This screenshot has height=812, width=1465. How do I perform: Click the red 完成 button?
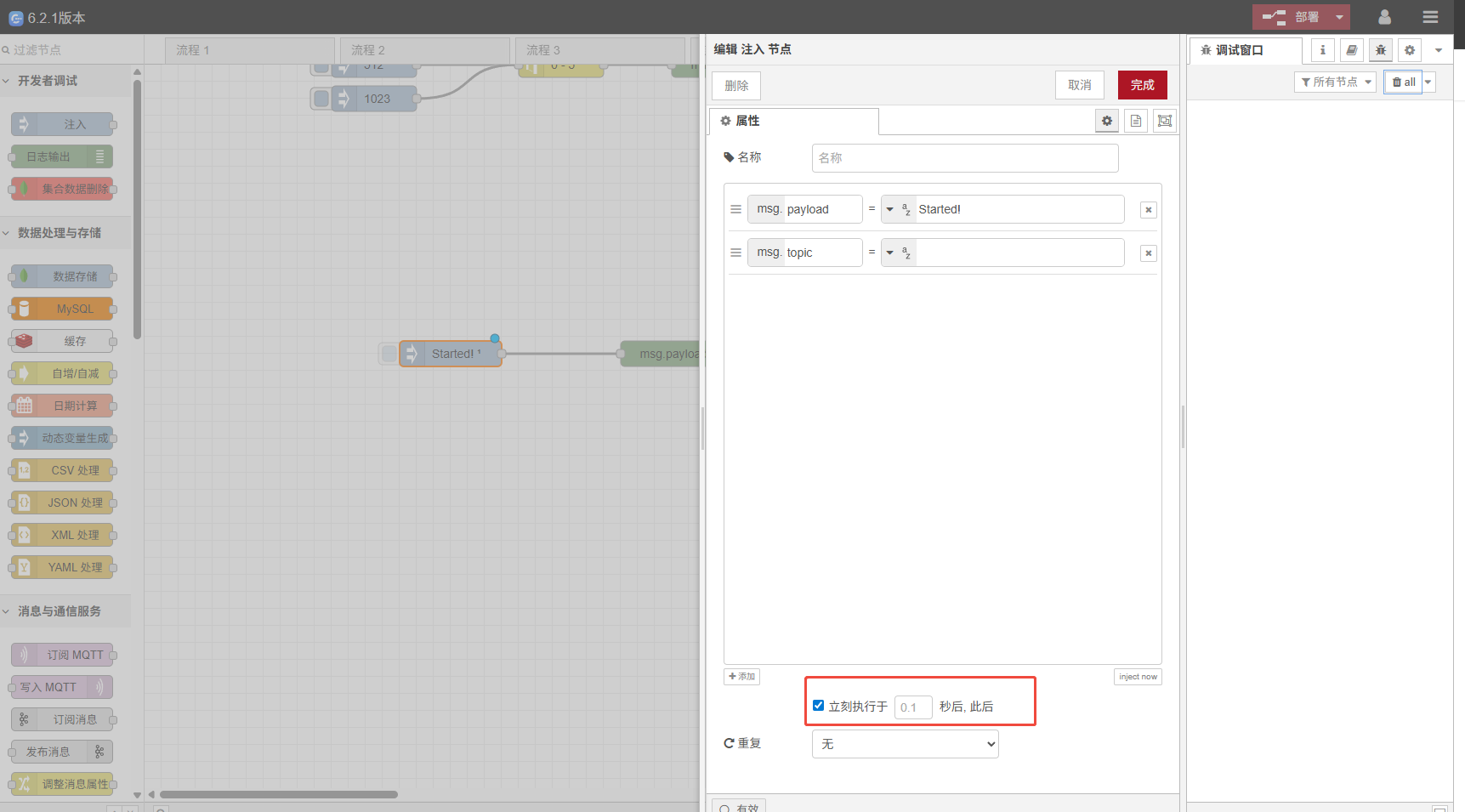coord(1142,85)
